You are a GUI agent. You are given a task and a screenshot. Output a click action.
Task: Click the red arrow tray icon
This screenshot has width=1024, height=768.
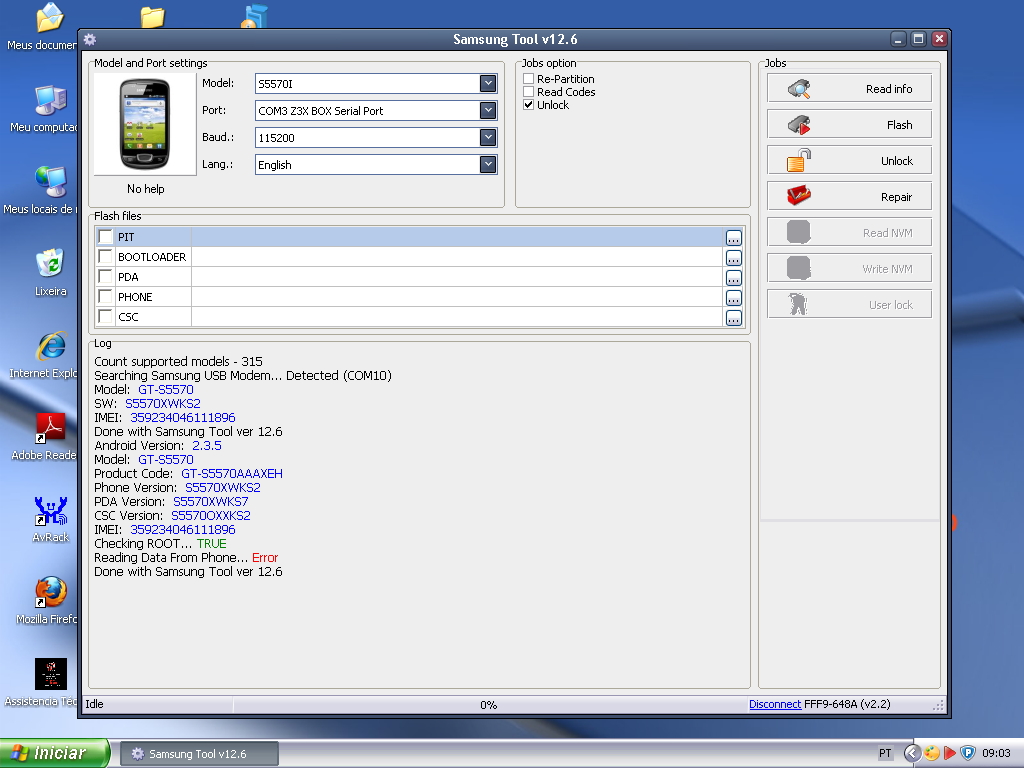tap(950, 753)
